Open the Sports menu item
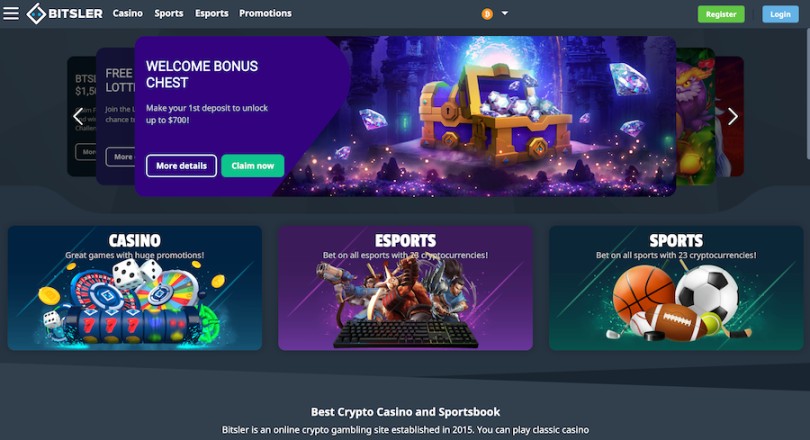Viewport: 810px width, 440px height. [x=169, y=13]
